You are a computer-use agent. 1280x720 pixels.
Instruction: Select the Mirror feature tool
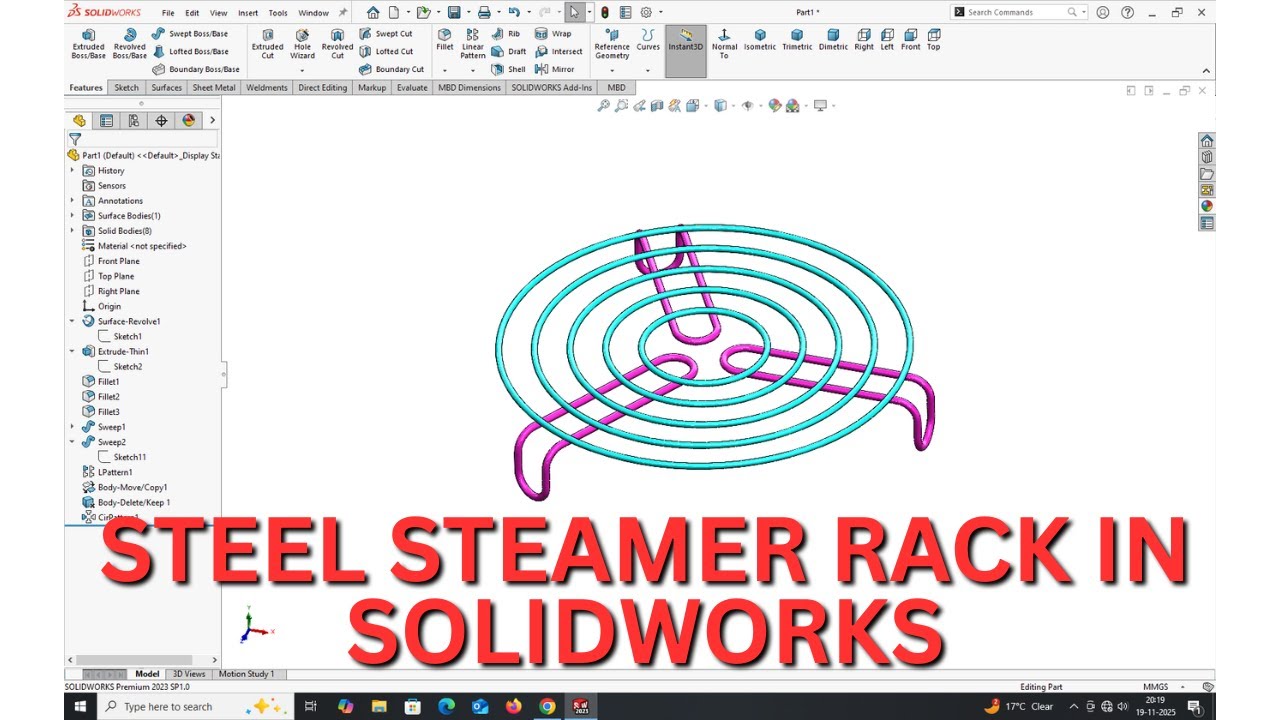555,69
